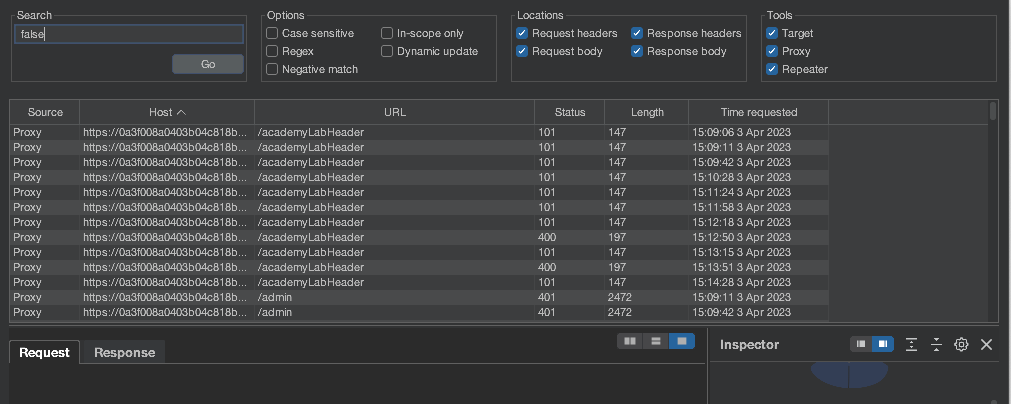Switch Inspector to right-docked layout icon
This screenshot has height=404, width=1011.
[883, 344]
